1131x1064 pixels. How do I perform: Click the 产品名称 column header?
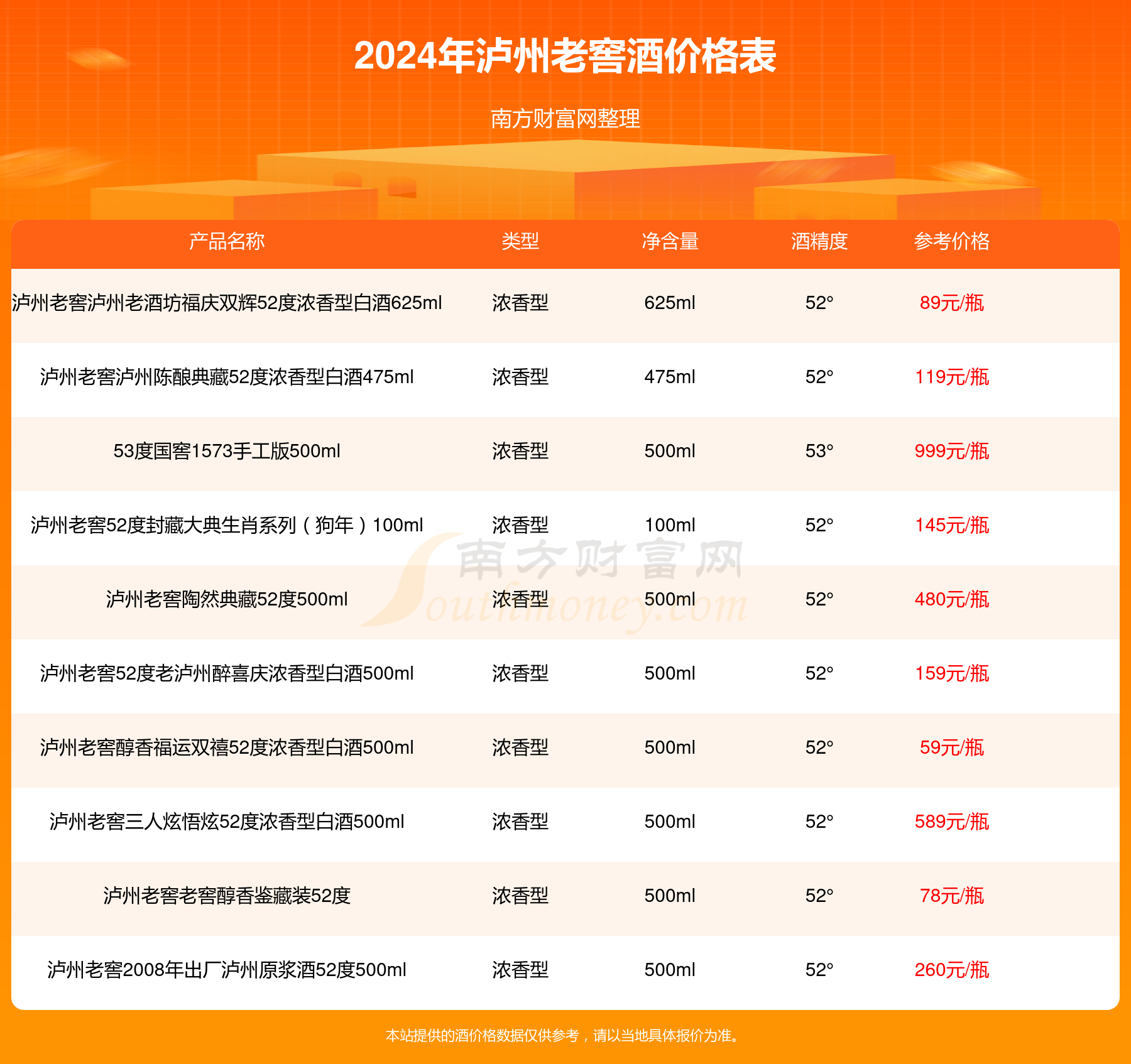(227, 241)
